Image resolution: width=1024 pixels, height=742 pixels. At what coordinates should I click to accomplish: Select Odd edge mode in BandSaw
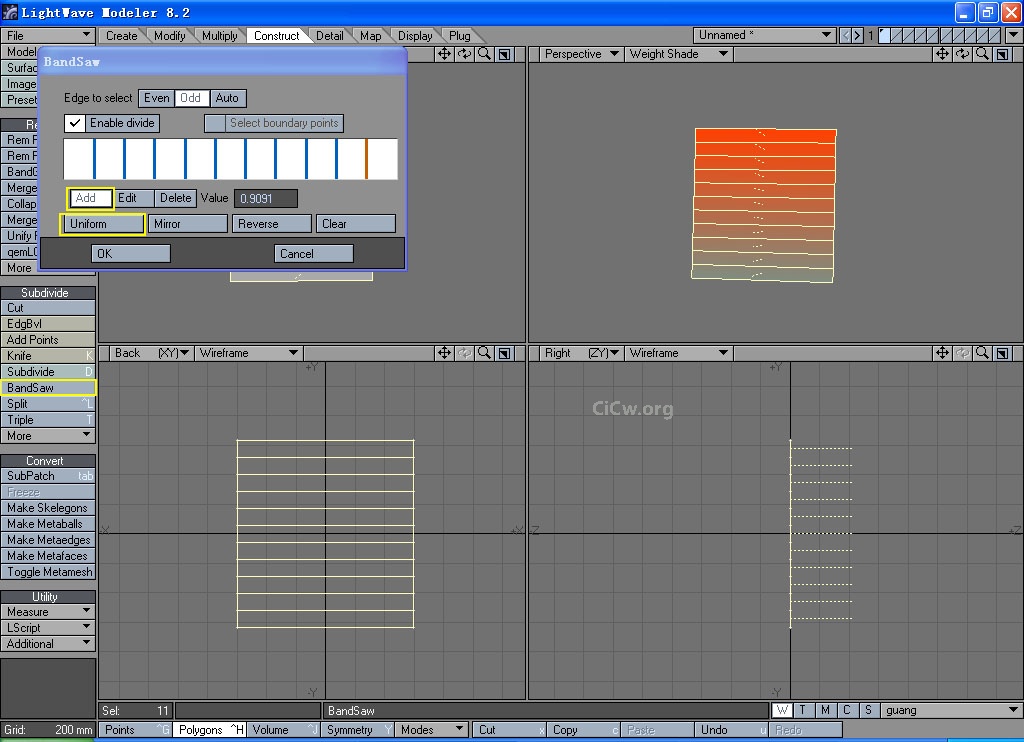coord(191,98)
